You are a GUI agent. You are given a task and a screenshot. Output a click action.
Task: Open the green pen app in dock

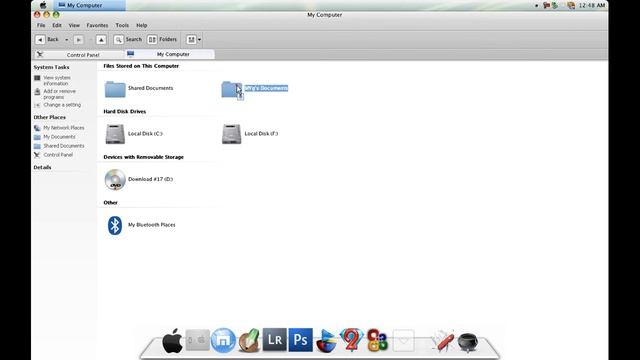tap(249, 340)
